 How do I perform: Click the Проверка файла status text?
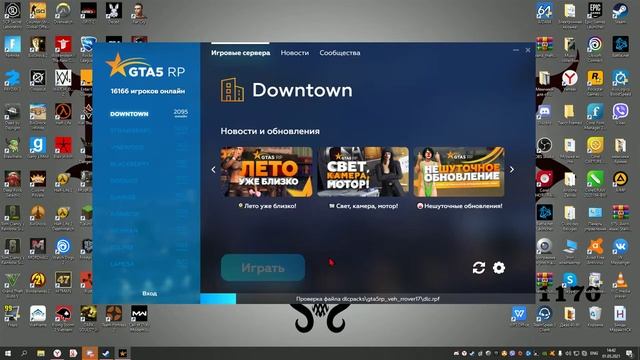(368, 299)
